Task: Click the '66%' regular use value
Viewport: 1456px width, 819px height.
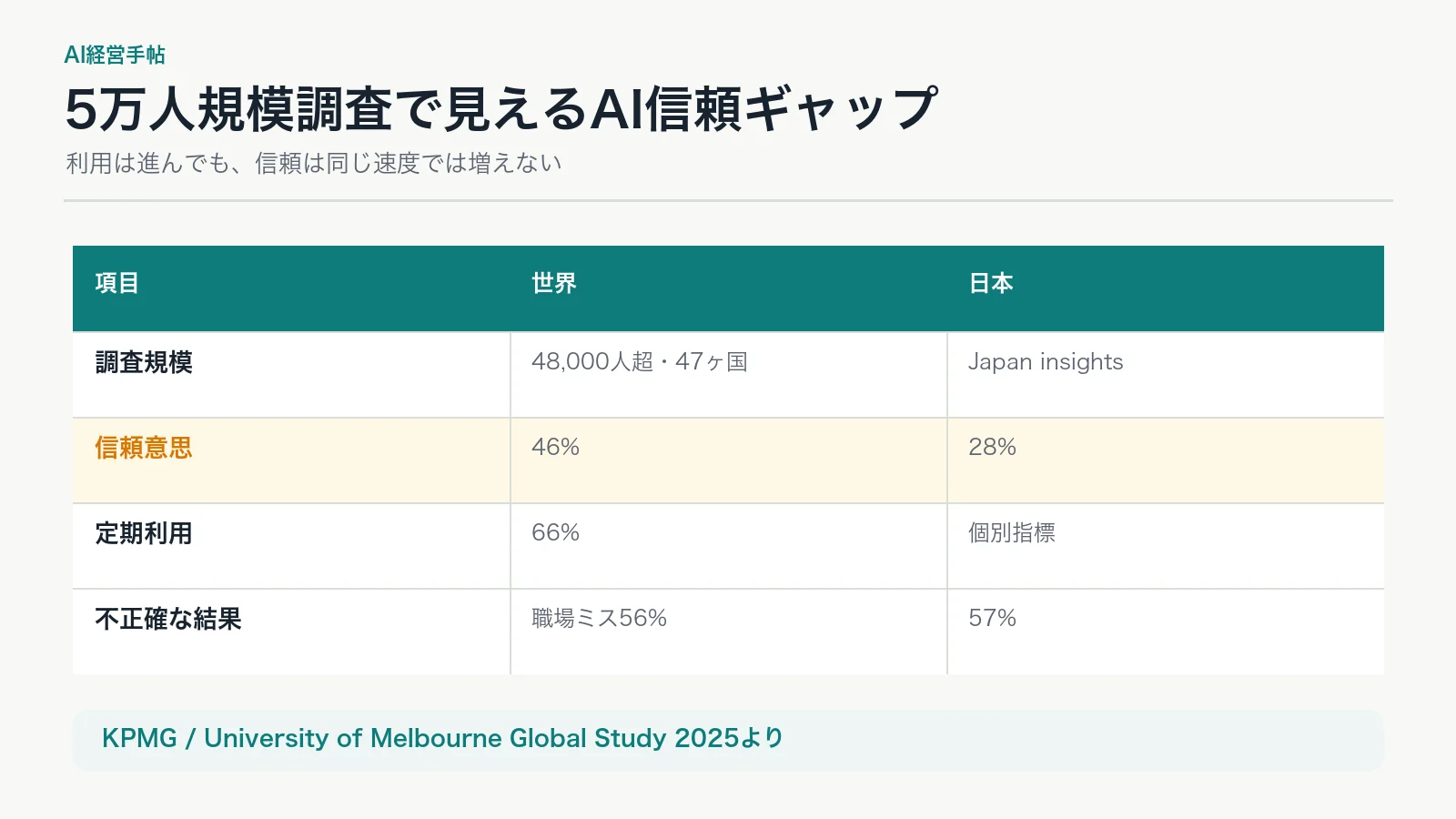Action: pos(555,532)
